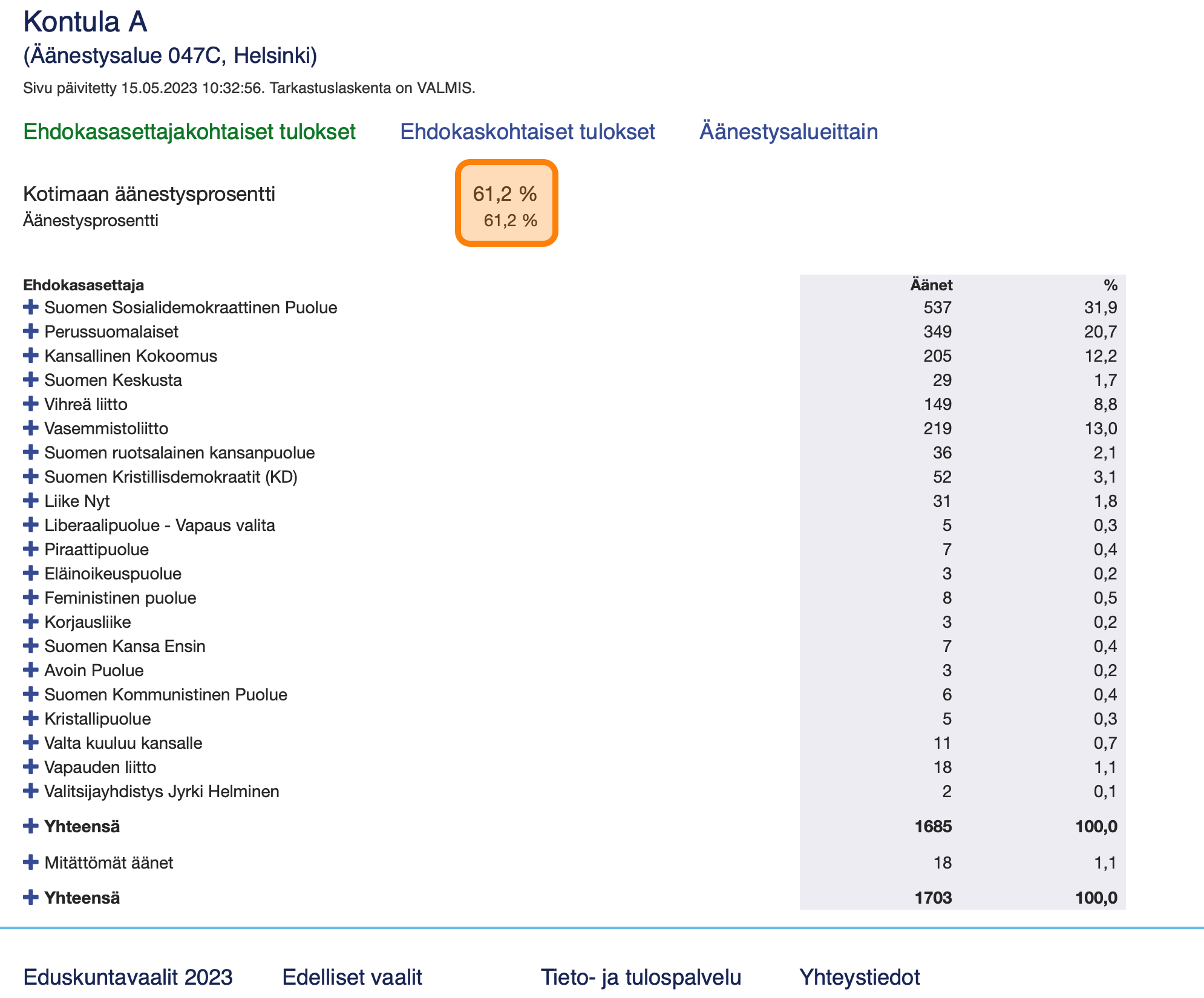This screenshot has width=1204, height=998.
Task: Click the Äänet column header
Action: pos(931,285)
